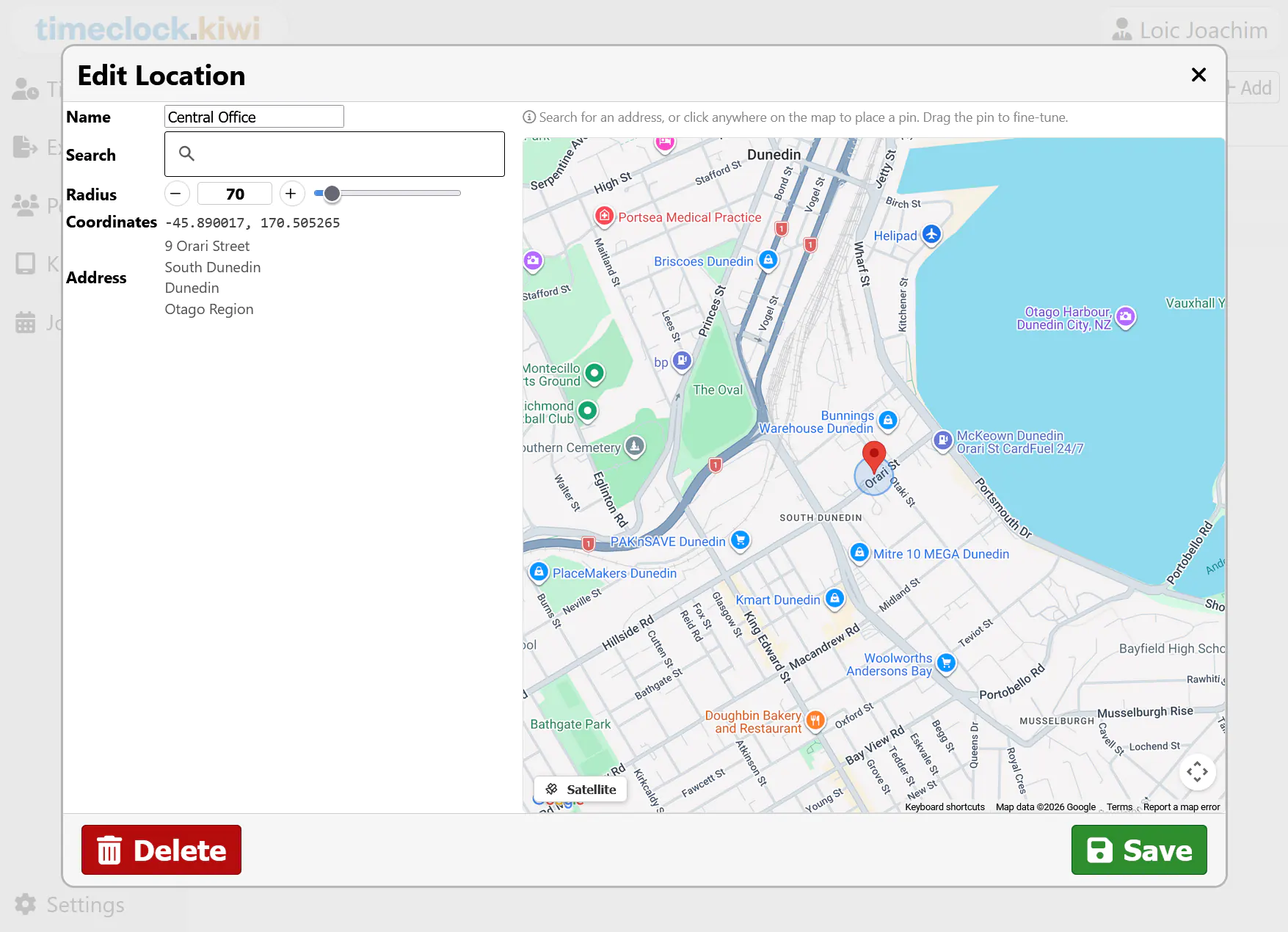Click the PlaceMakers Dunedin marker icon
Screen dimensions: 1288x932
(x=539, y=572)
